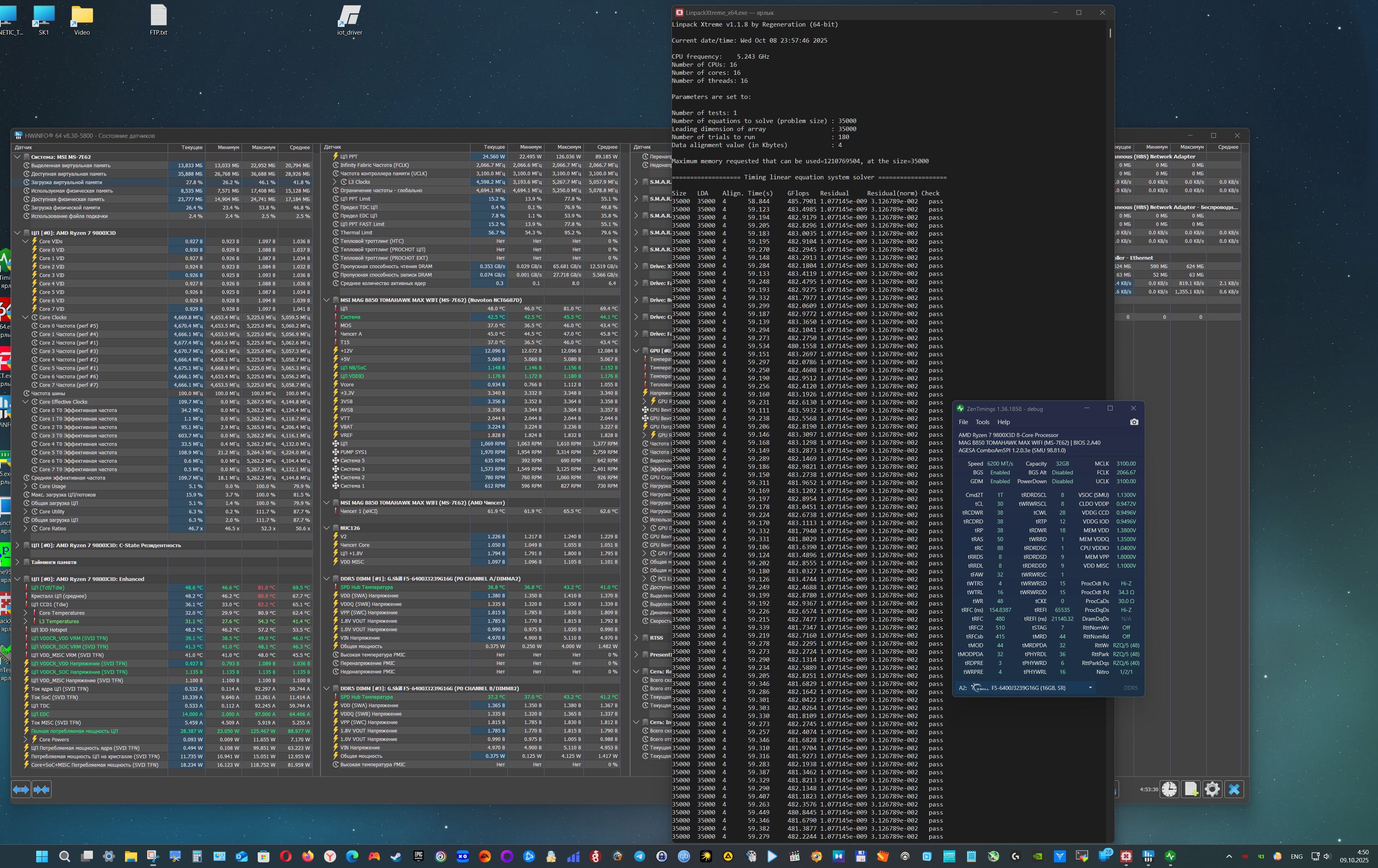Click the shrink columns arrows button
Image resolution: width=1378 pixels, height=868 pixels.
(42, 790)
